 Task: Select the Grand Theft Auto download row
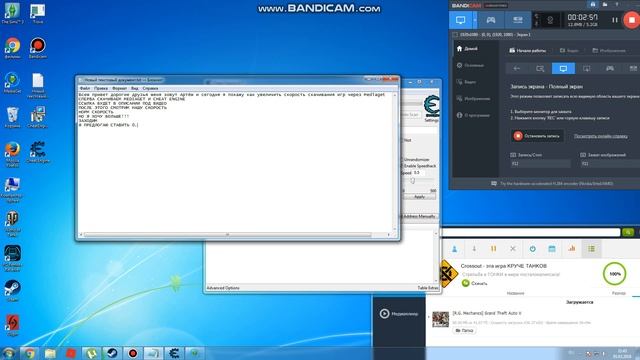tap(533, 321)
